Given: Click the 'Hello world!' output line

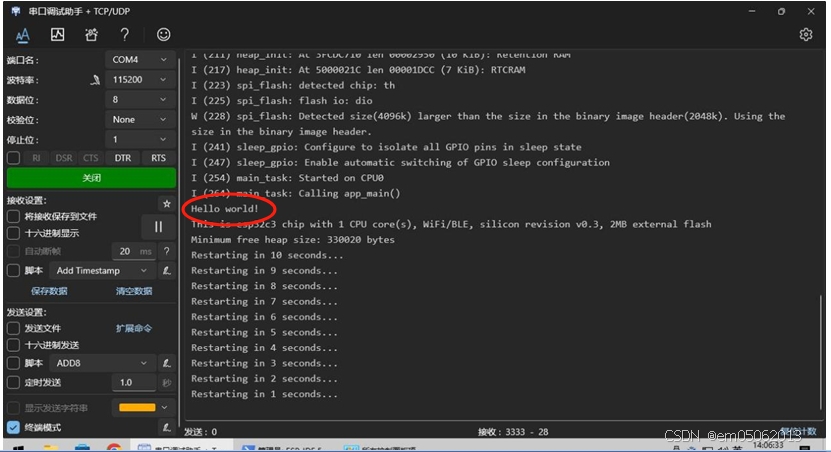Looking at the screenshot, I should (x=225, y=209).
